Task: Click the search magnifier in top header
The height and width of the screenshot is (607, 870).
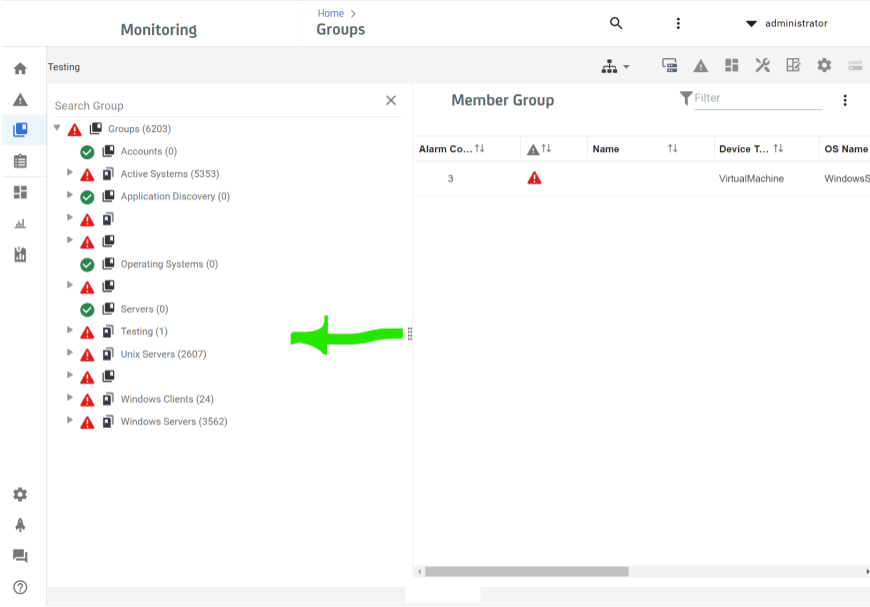Action: (616, 23)
